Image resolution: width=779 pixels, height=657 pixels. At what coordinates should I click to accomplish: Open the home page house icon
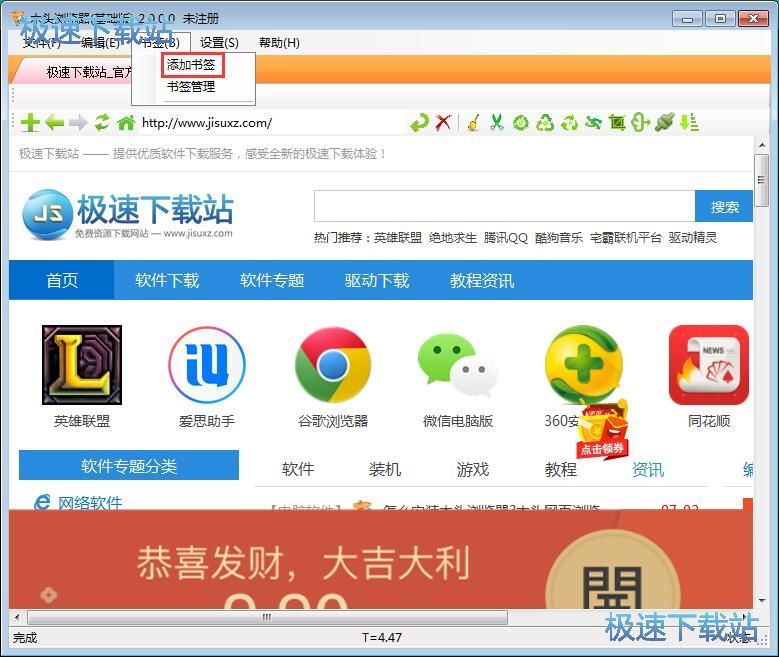[126, 122]
